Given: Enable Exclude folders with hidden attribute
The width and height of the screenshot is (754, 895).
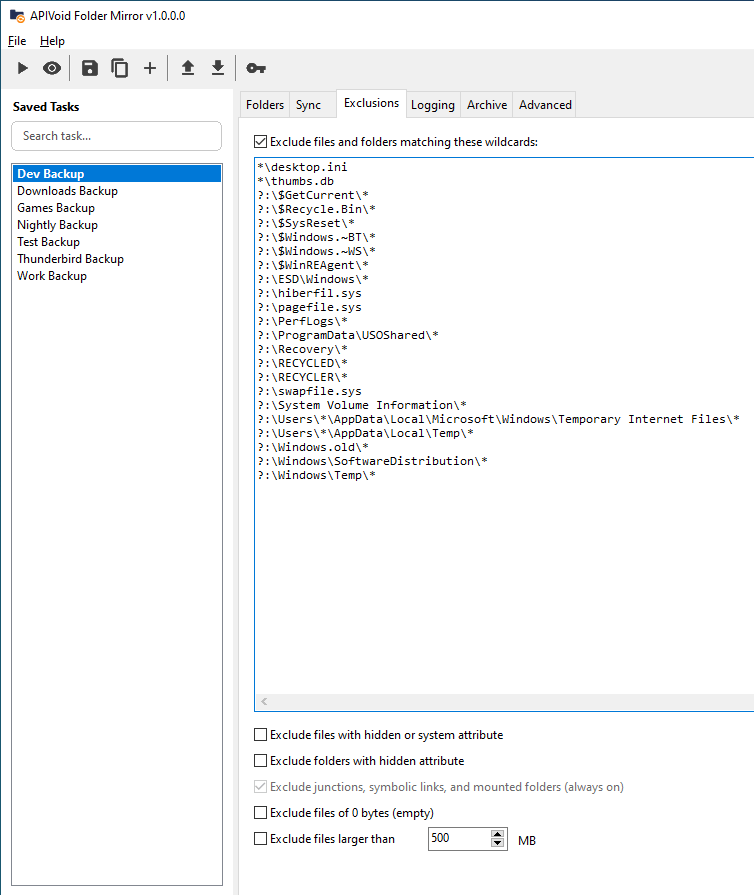Looking at the screenshot, I should (260, 761).
